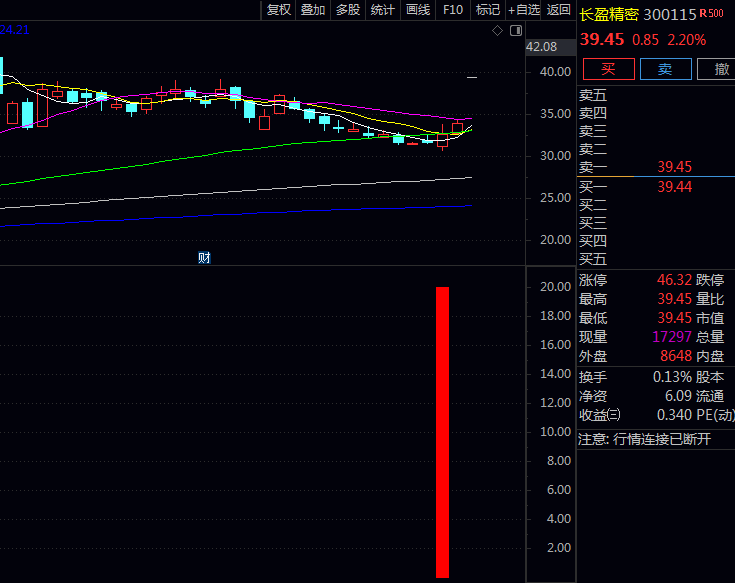Go back using 返回 button
Screen dimensions: 735x583
558,10
